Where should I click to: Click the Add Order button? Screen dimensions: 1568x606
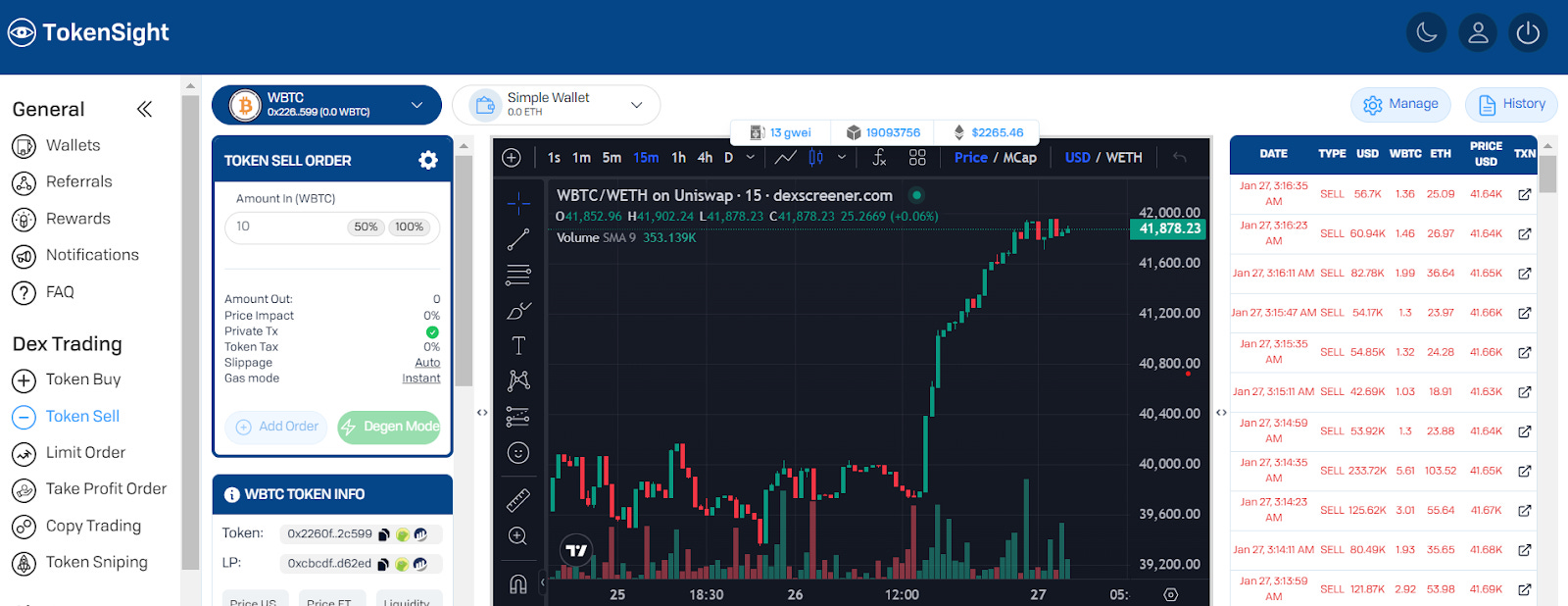click(276, 427)
